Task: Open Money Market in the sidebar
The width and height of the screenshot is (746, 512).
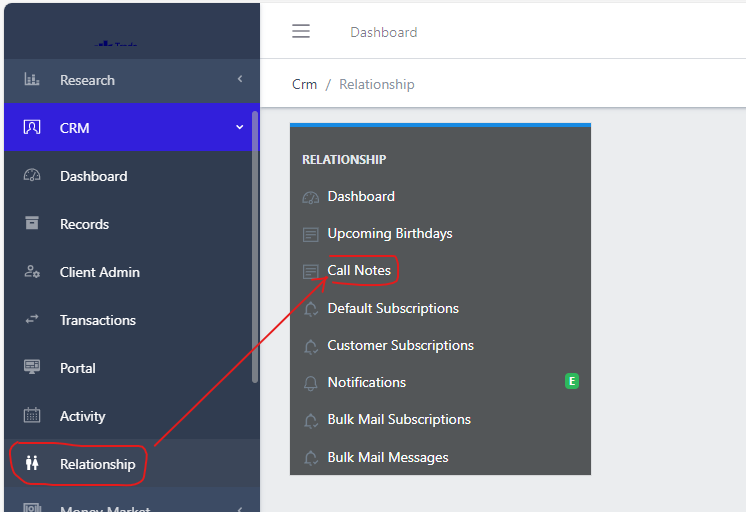Action: coord(132,501)
